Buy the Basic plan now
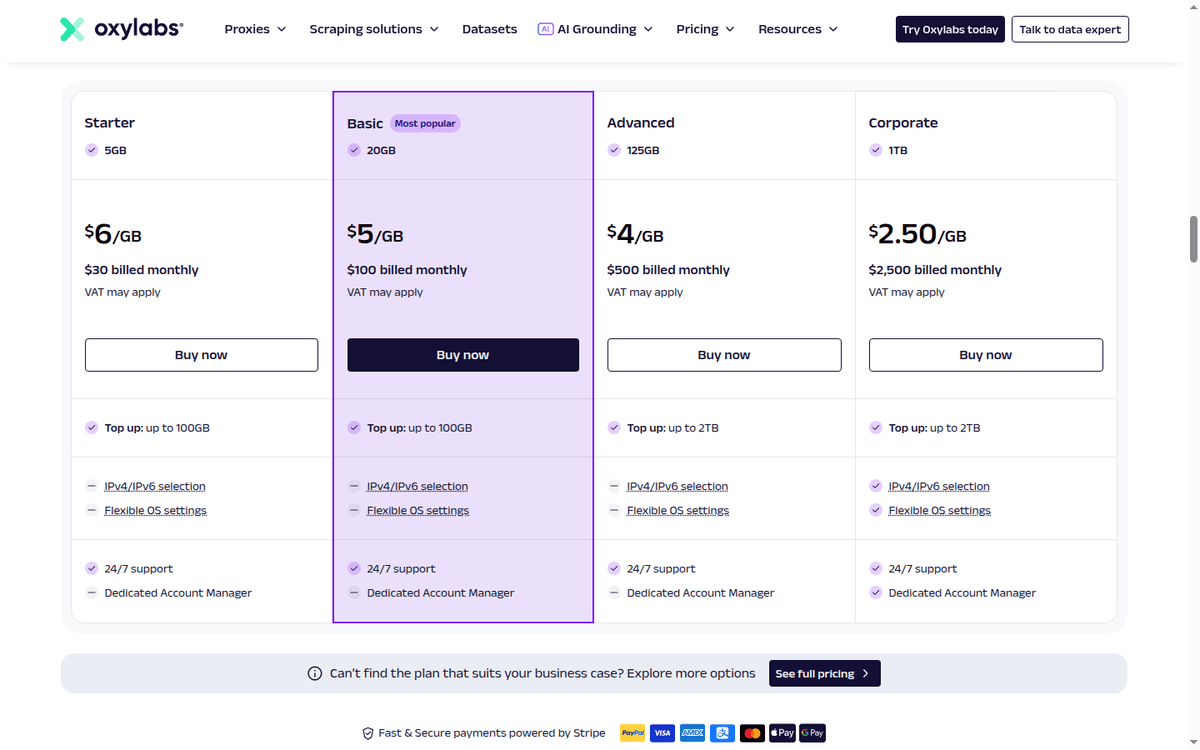 [463, 355]
